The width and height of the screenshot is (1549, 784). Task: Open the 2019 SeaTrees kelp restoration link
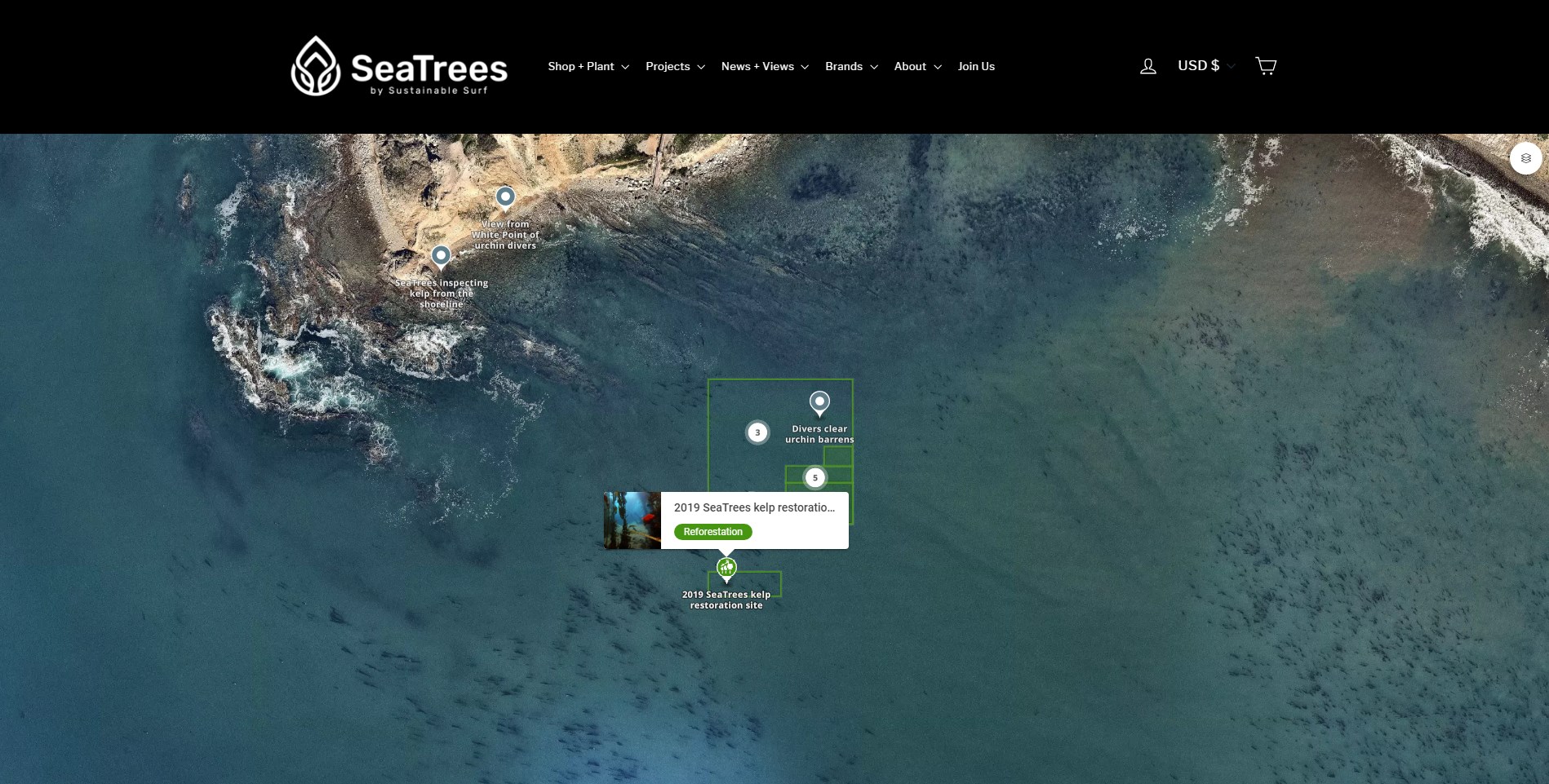pos(753,507)
